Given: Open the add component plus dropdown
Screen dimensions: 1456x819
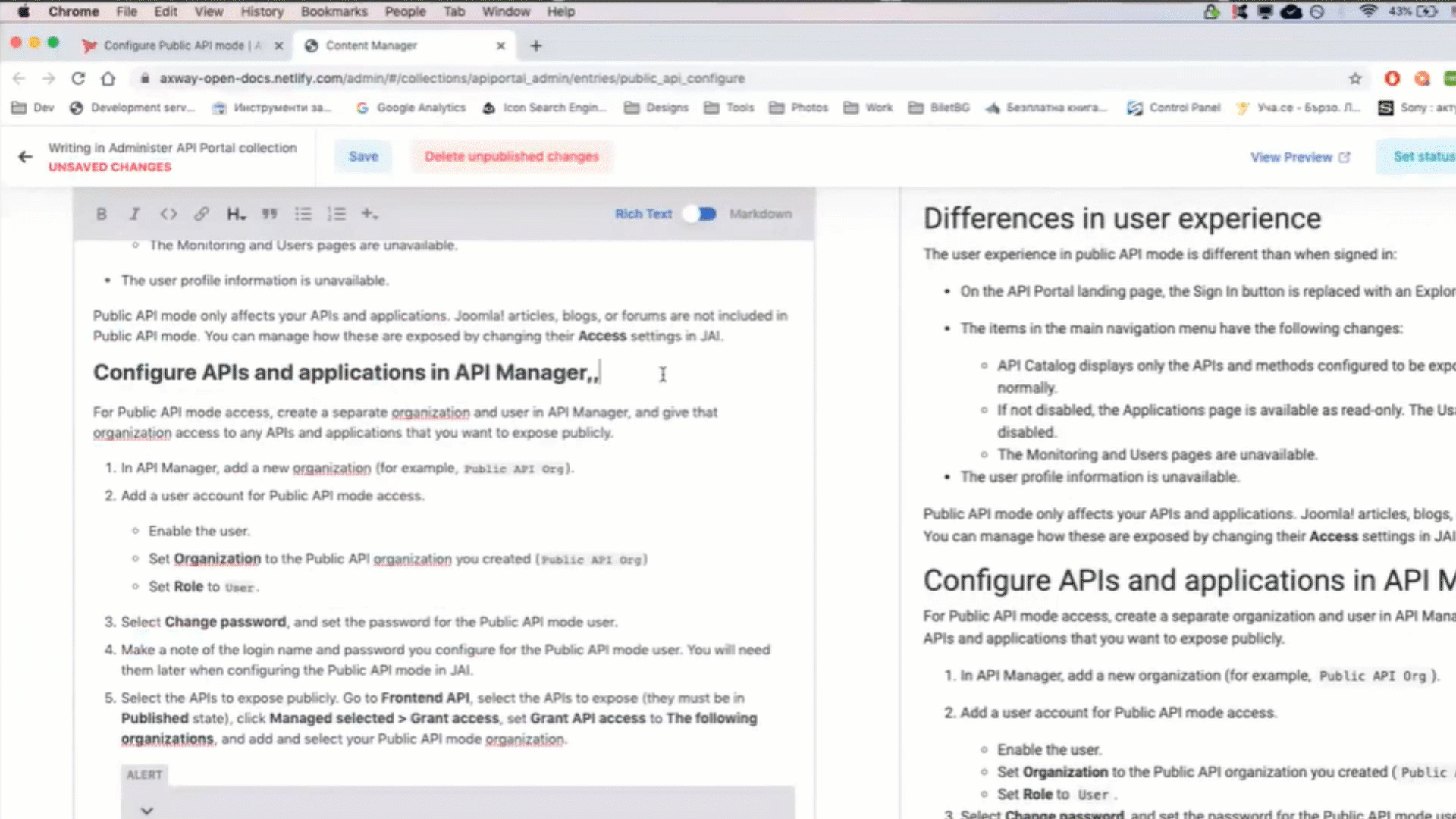Looking at the screenshot, I should [x=369, y=214].
